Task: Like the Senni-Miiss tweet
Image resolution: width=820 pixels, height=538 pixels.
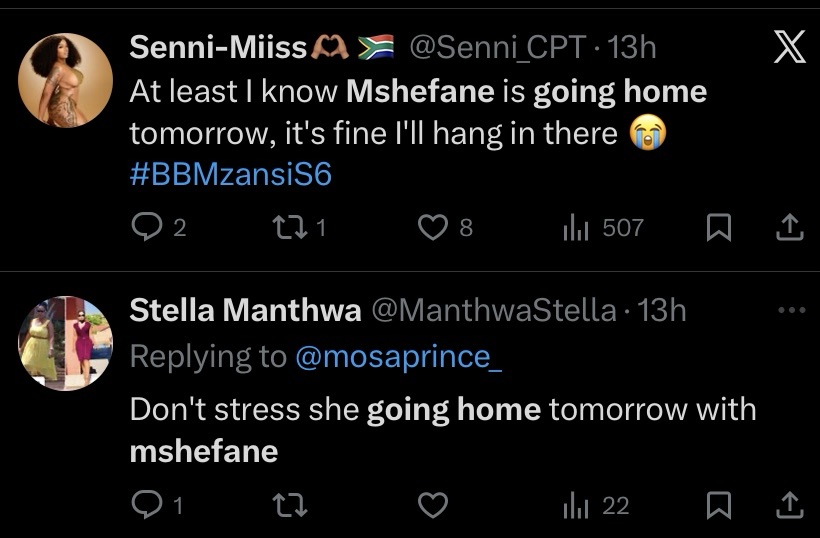Action: (432, 228)
